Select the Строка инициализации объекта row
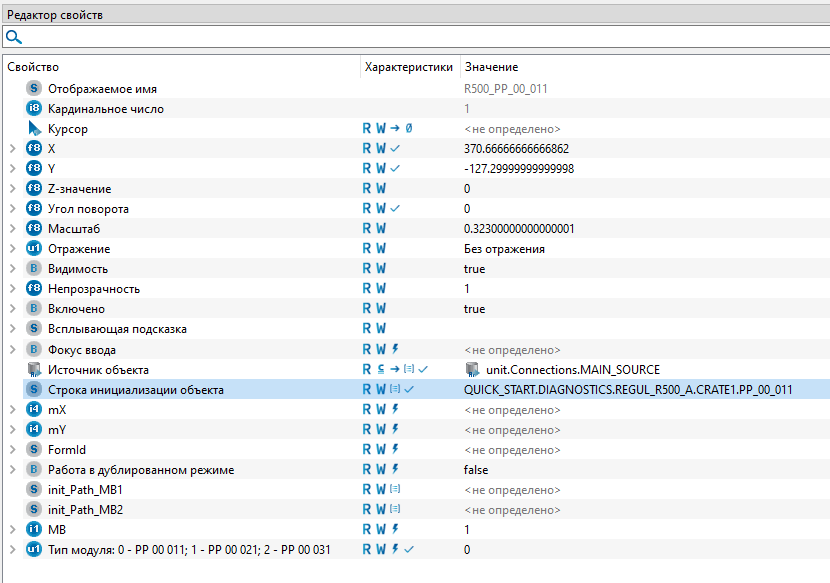The height and width of the screenshot is (583, 830). (136, 389)
